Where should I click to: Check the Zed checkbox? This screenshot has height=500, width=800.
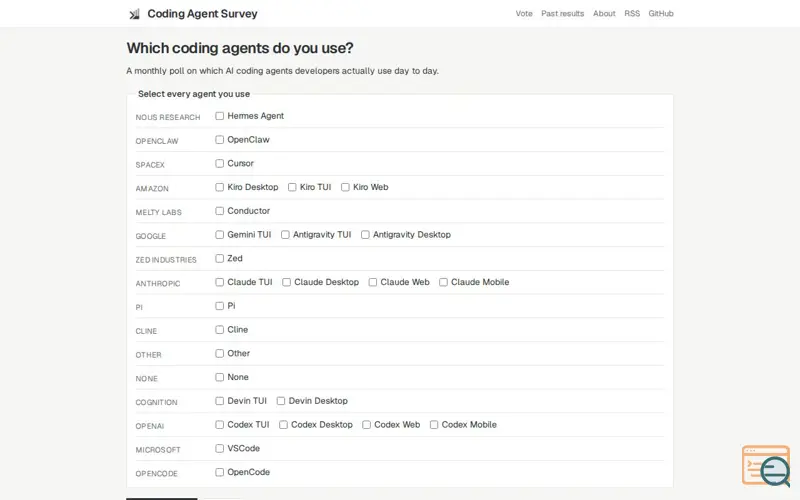click(219, 258)
